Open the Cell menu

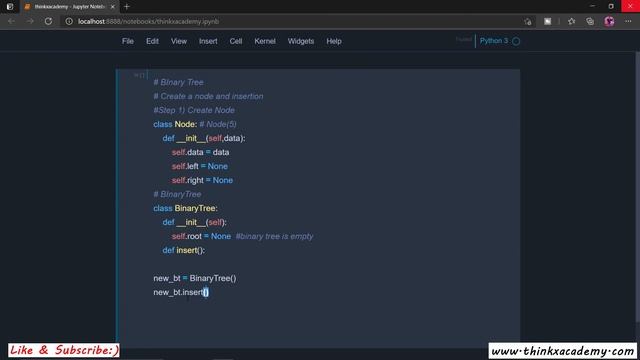[236, 41]
